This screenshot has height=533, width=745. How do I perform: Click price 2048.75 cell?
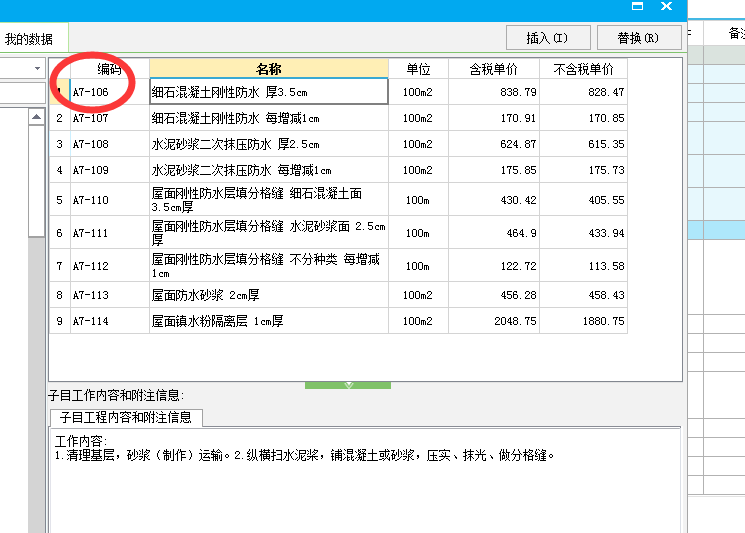click(x=494, y=321)
